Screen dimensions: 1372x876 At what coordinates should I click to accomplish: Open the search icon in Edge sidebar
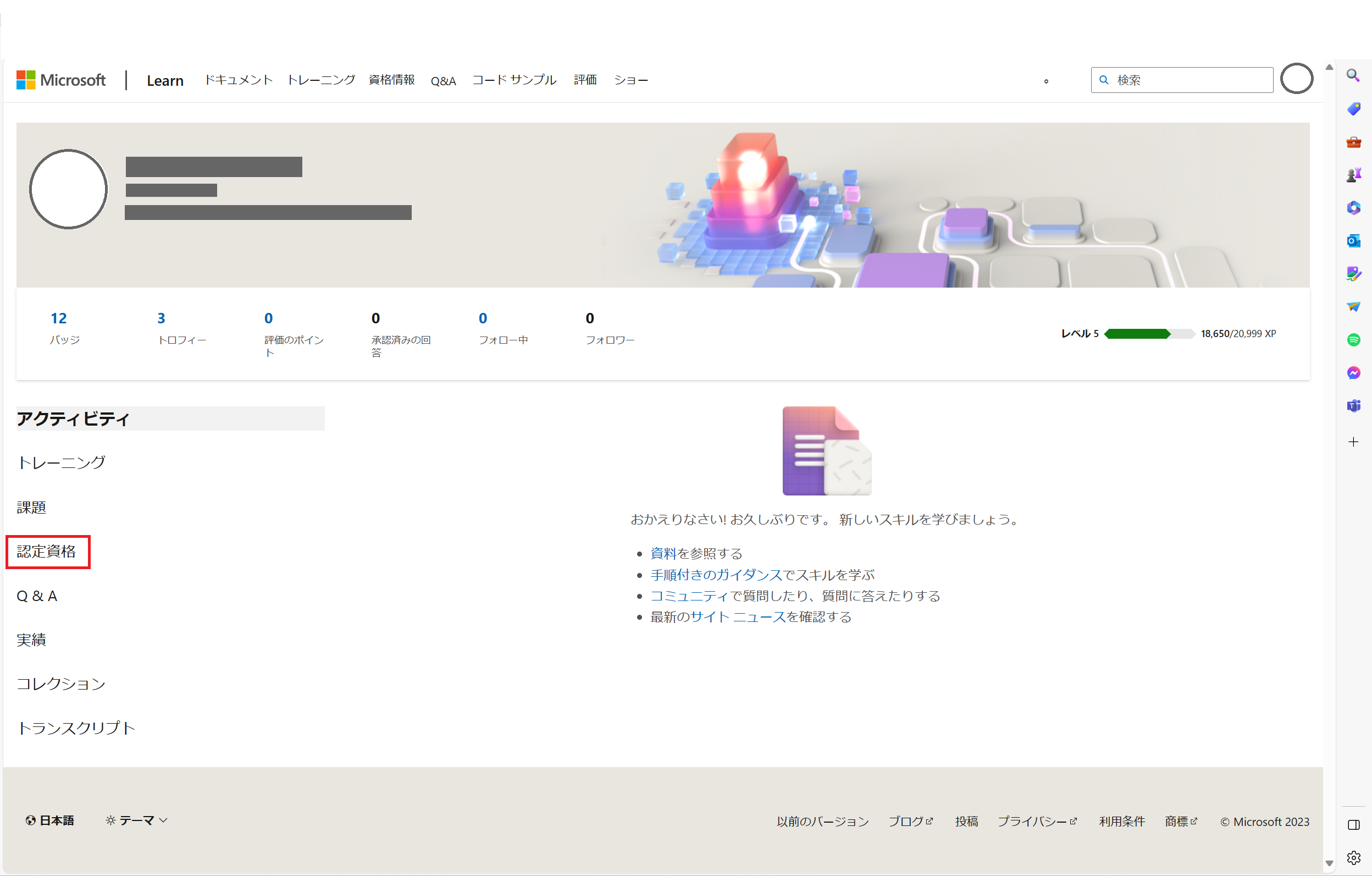[1354, 75]
